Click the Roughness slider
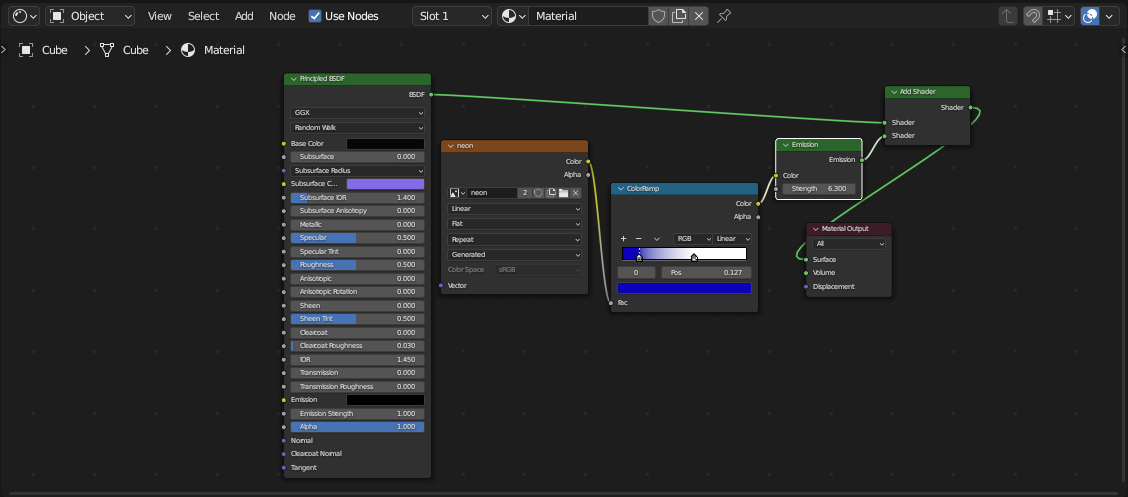 358,265
